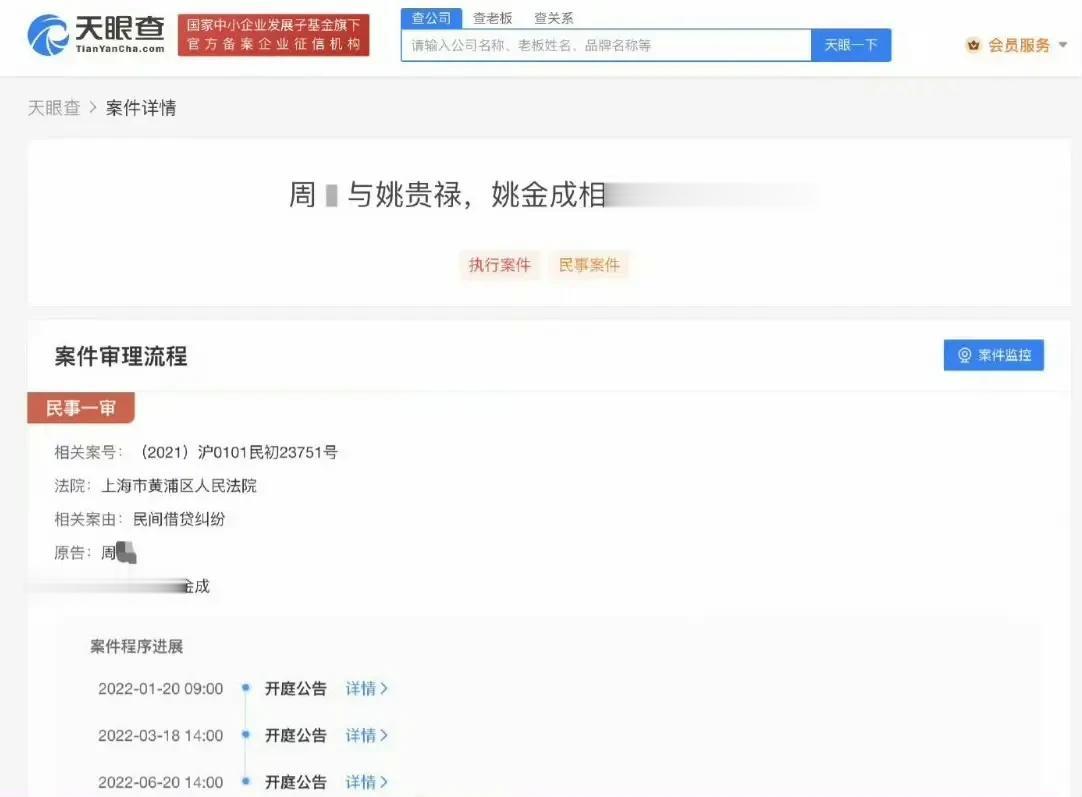Switch to the 查关系 search tab
The width and height of the screenshot is (1082, 797).
pyautogui.click(x=553, y=18)
